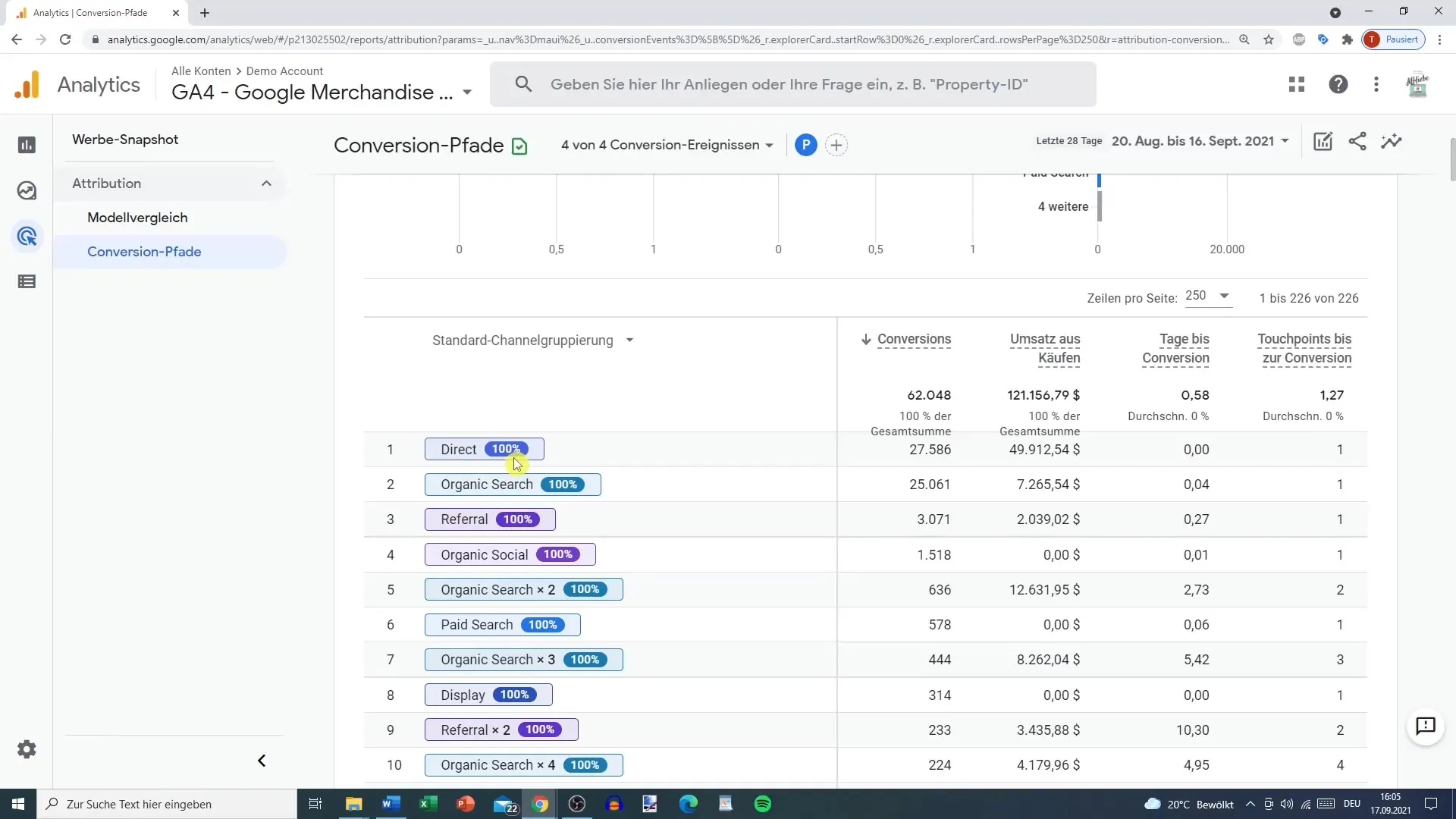
Task: Open the date range picker dropdown
Action: pos(1200,141)
